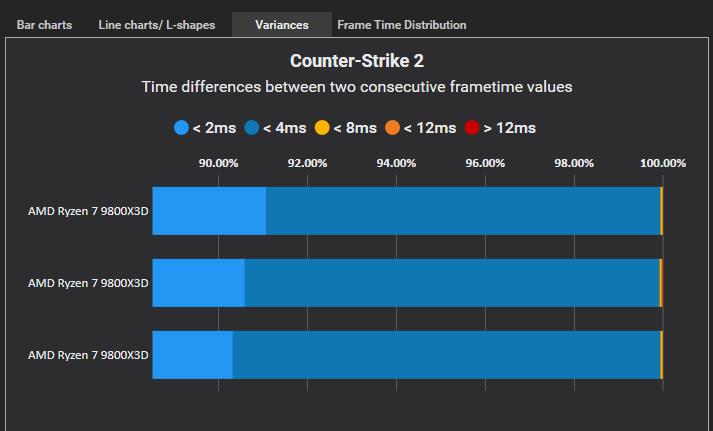Viewport: 713px width, 431px height.
Task: Switch to Line charts/ L-shapes tab
Action: 156,24
